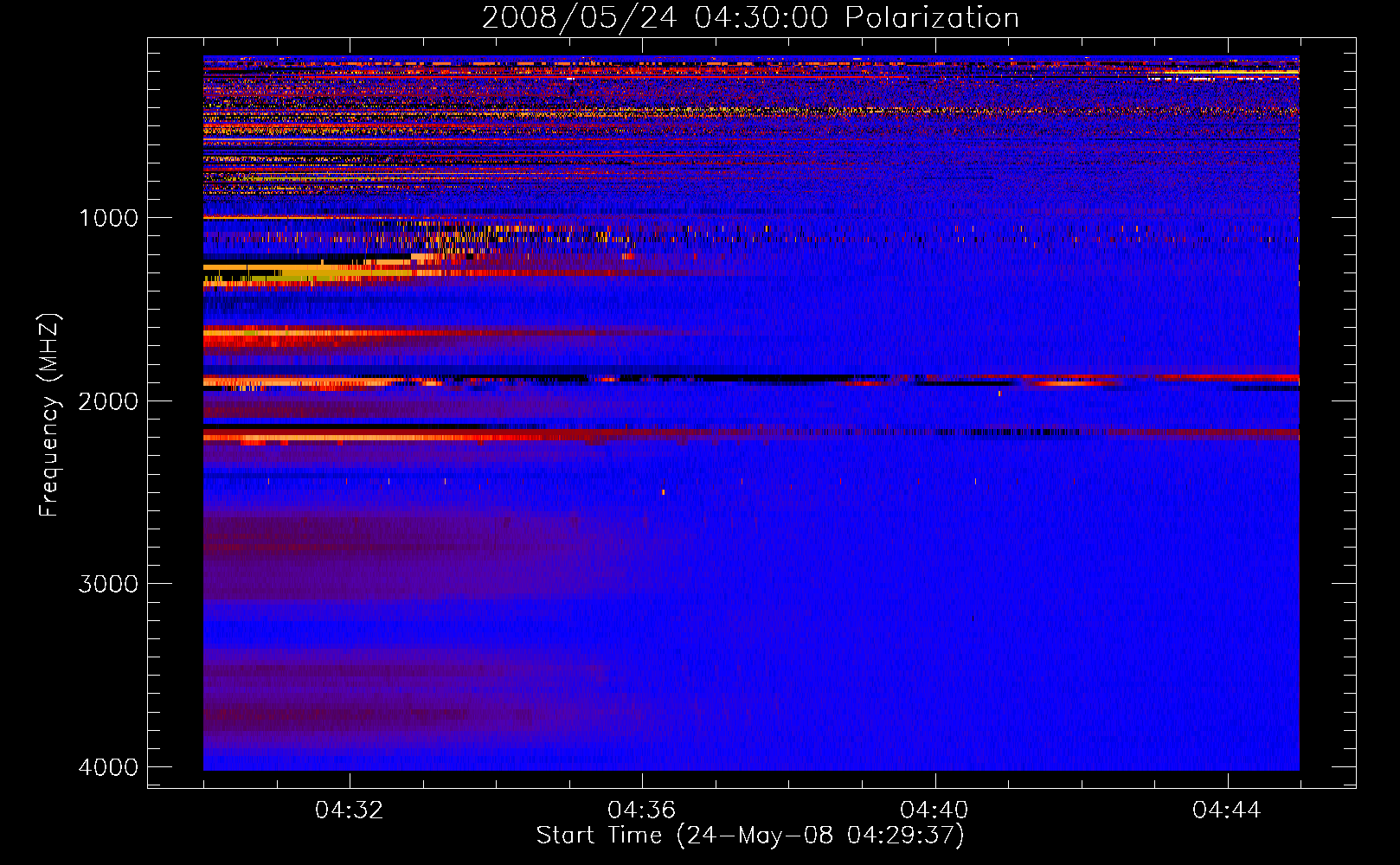Screen dimensions: 1400x865
Task: Click the 04:44 time tick label
Action: pyautogui.click(x=1227, y=811)
